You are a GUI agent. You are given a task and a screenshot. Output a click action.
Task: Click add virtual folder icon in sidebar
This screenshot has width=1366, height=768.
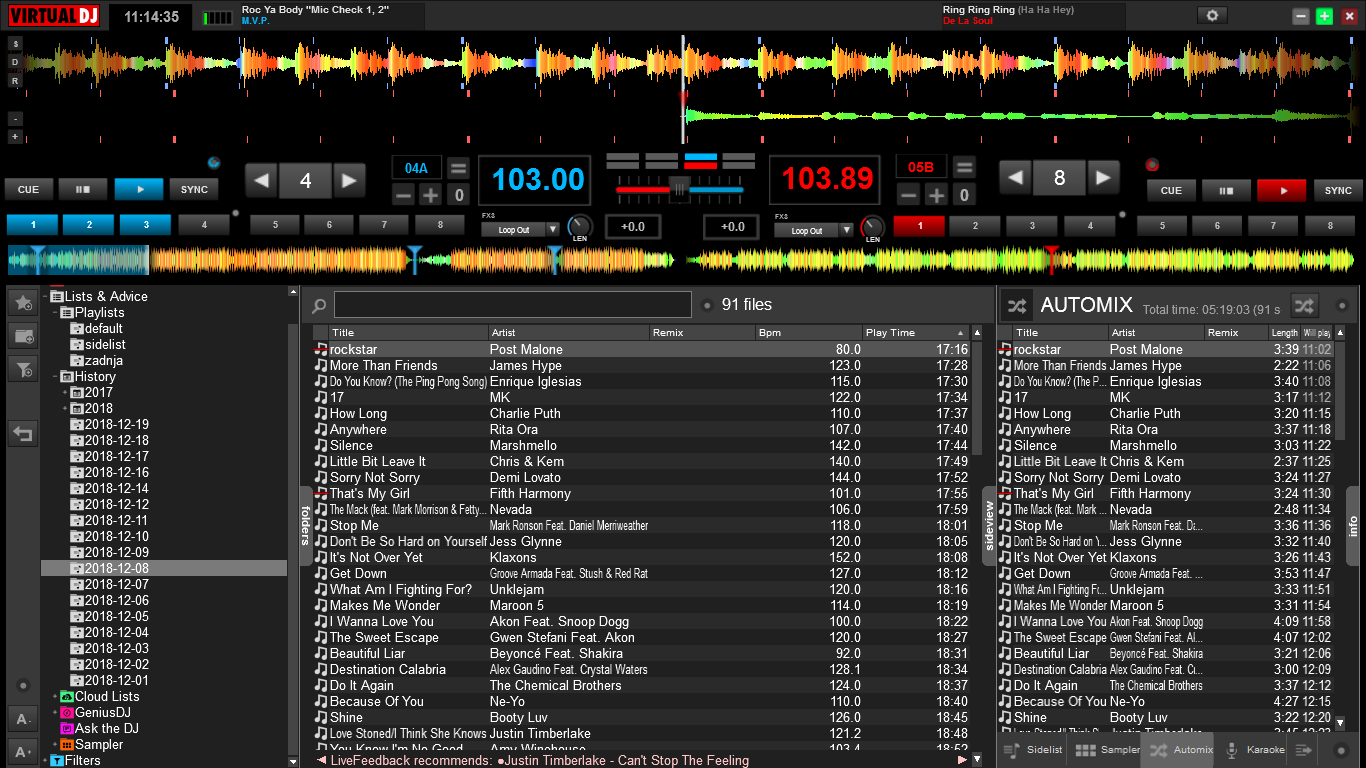click(23, 336)
